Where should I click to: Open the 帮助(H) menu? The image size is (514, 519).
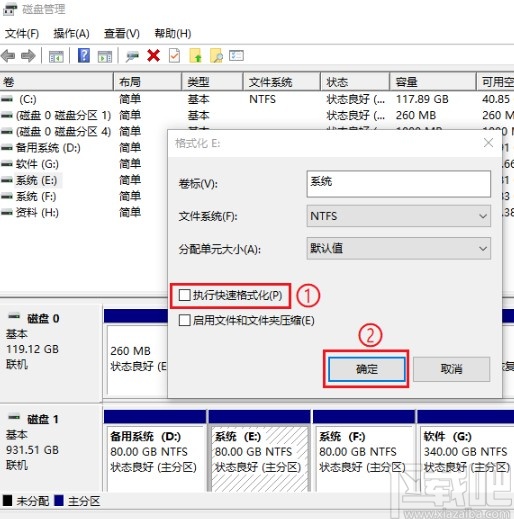click(173, 34)
